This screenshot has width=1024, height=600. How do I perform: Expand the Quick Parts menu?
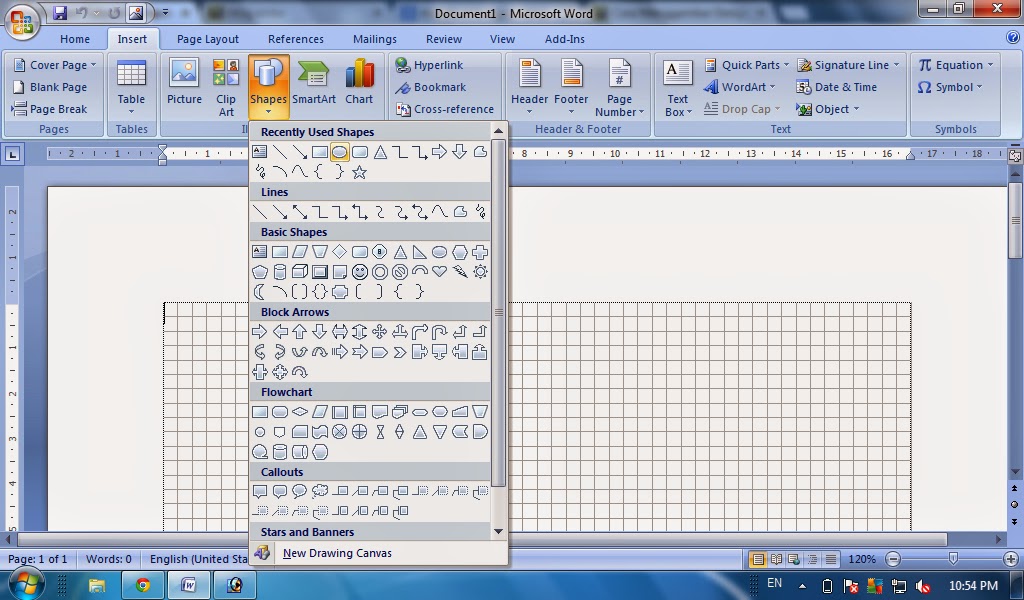[746, 65]
